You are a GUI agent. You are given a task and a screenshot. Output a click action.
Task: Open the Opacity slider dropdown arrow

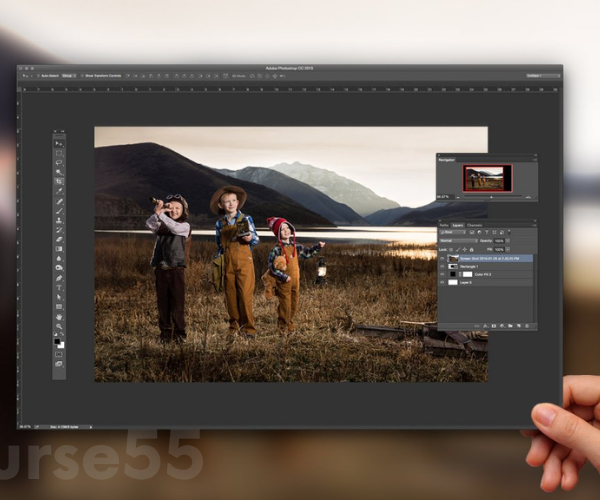click(508, 241)
